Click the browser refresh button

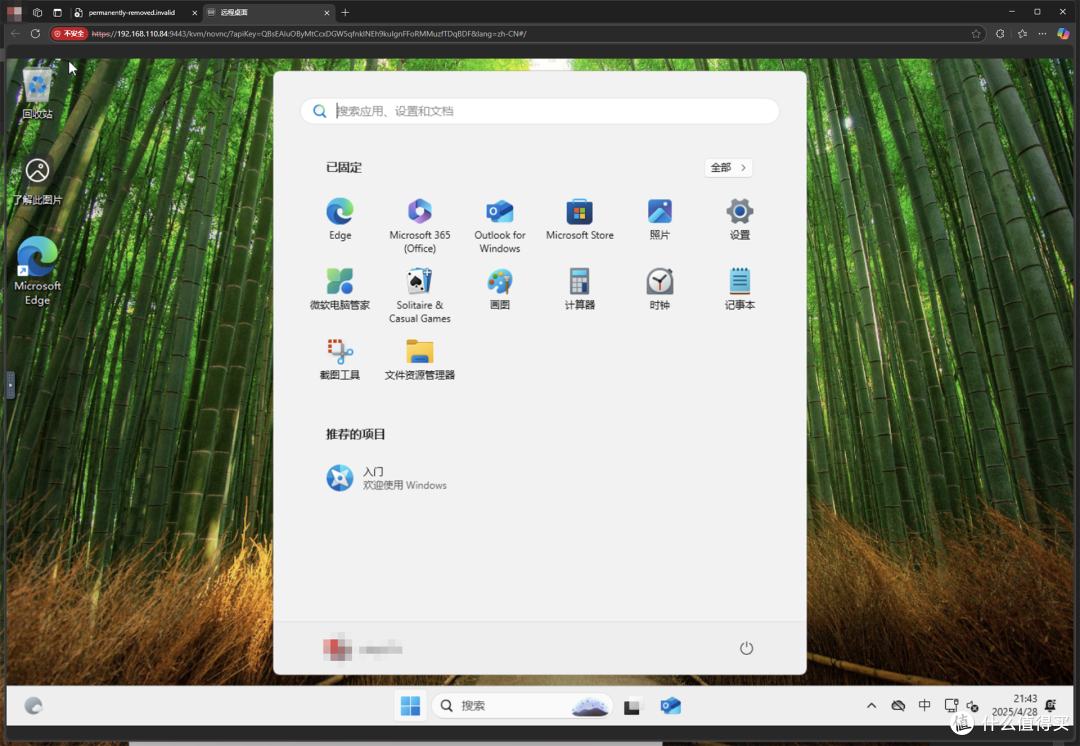point(35,33)
